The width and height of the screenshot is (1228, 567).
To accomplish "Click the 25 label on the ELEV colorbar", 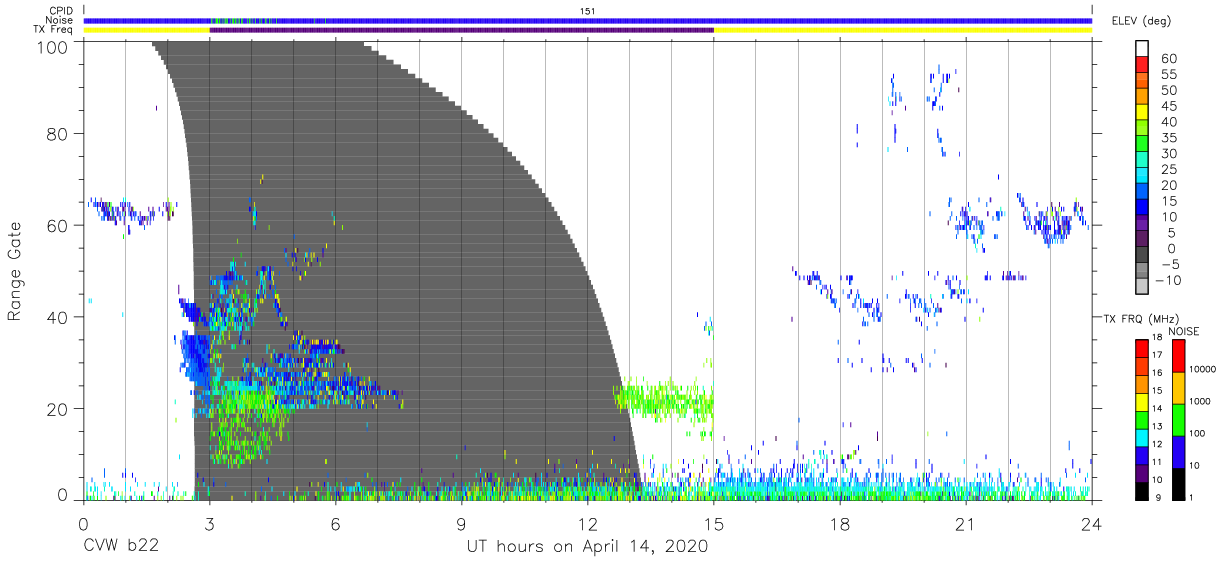I will (1168, 170).
